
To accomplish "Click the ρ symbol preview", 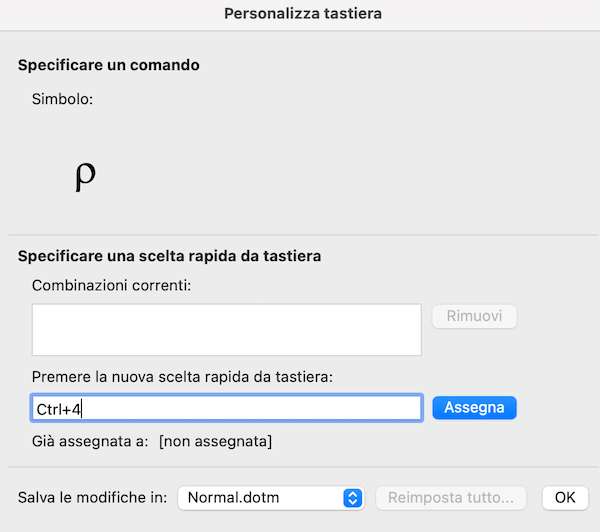I will (x=85, y=175).
